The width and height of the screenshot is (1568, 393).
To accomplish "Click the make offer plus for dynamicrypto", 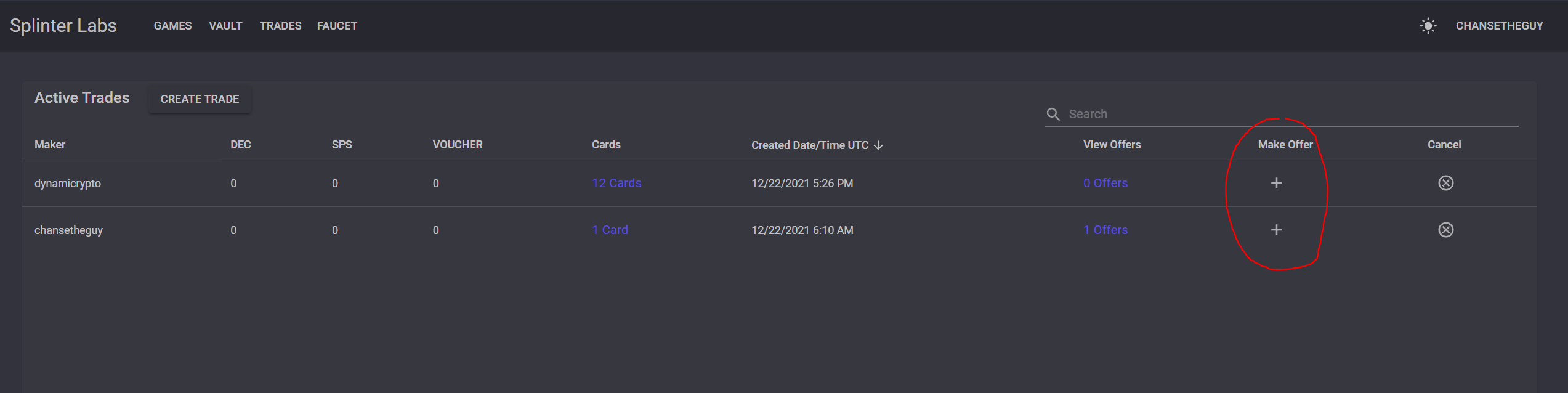I will [x=1276, y=183].
